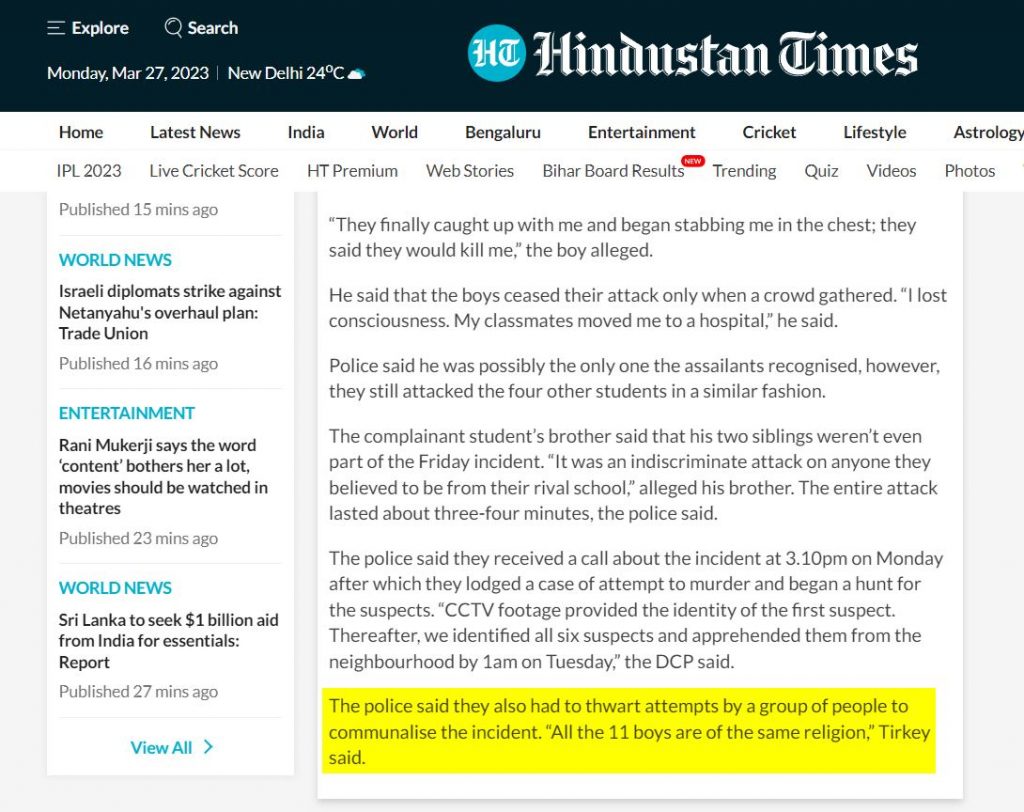Click the Search label

212,28
